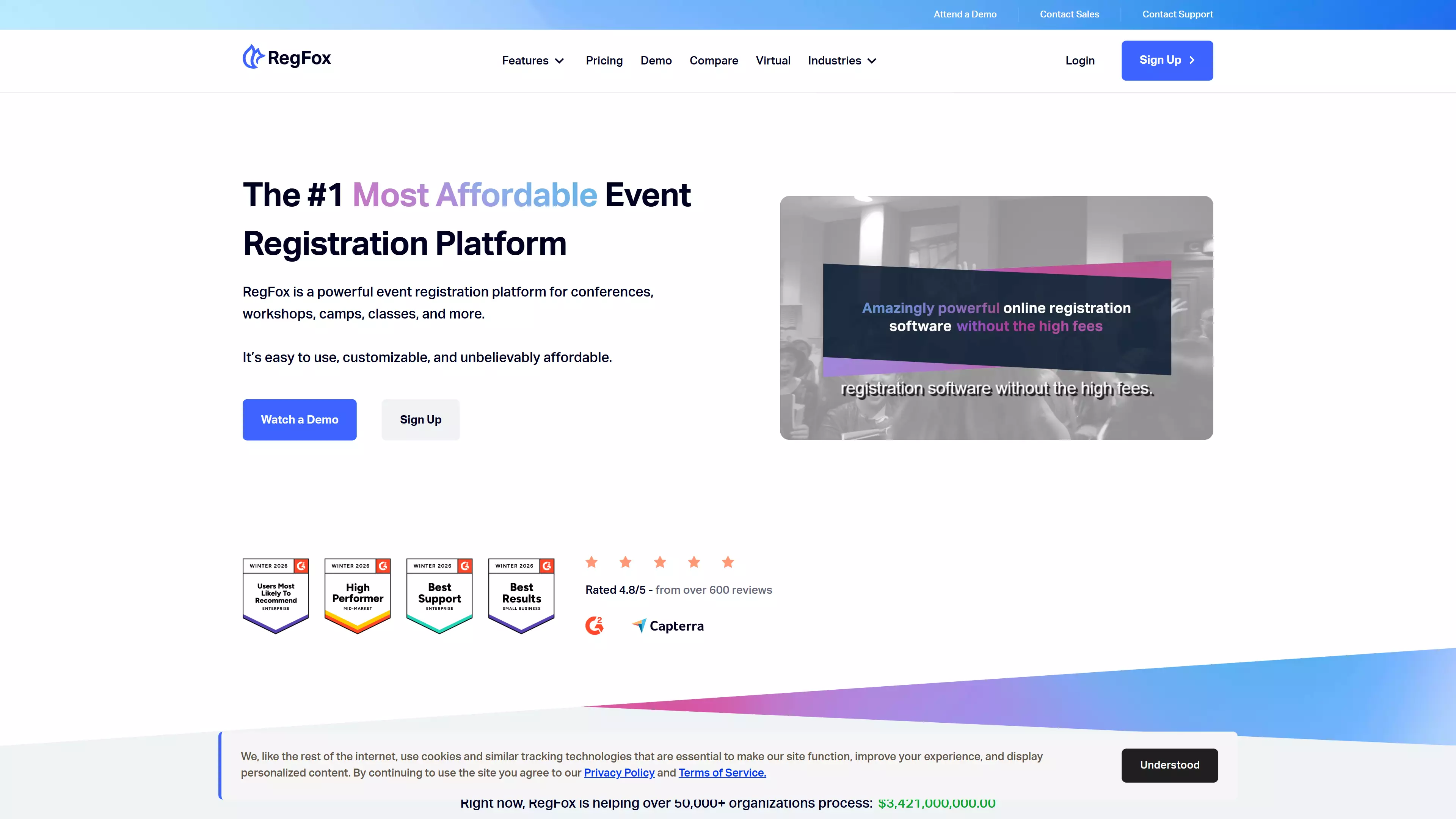Open the G2 review site logo
The image size is (1456, 819).
click(x=594, y=625)
